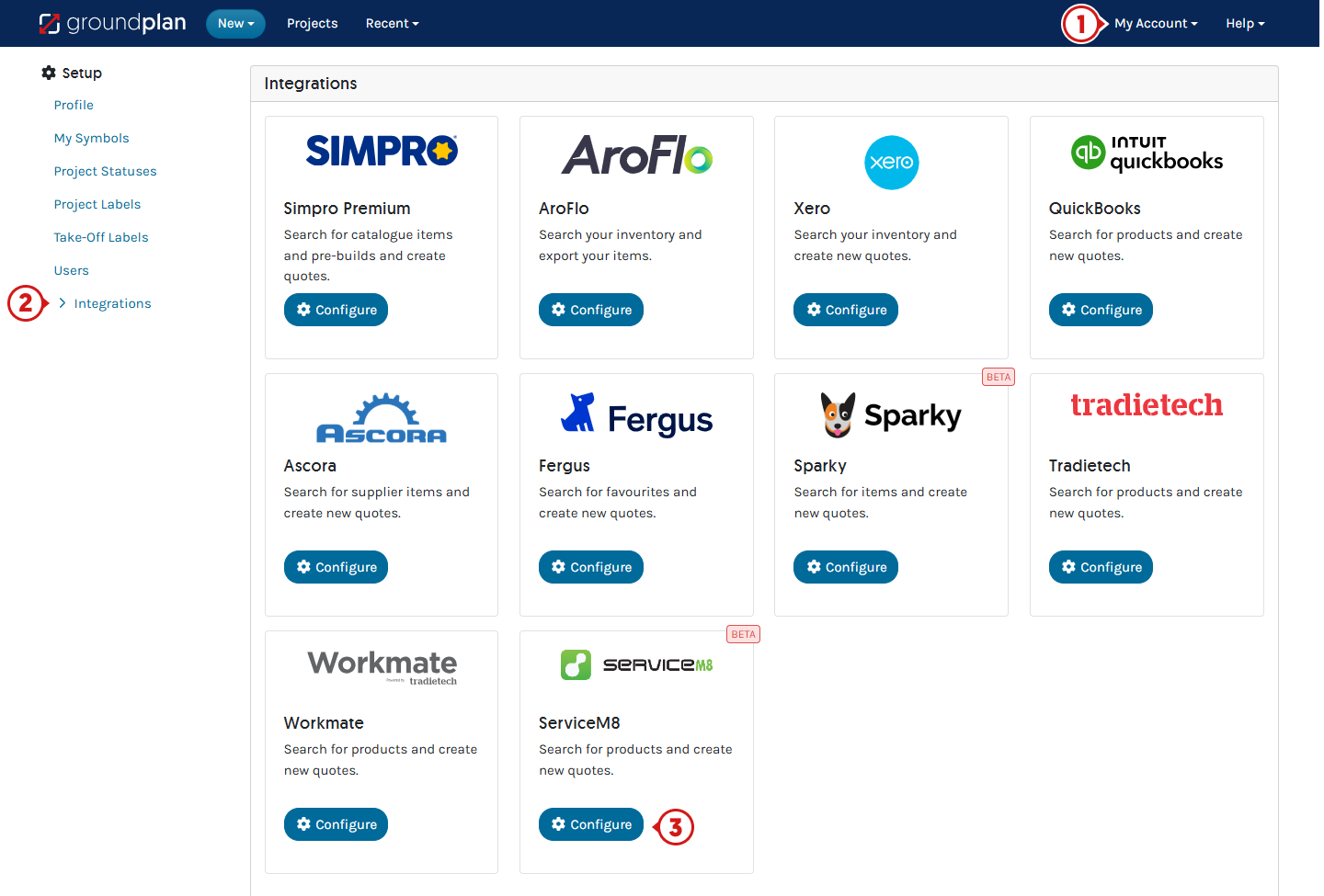Image resolution: width=1324 pixels, height=896 pixels.
Task: Open the My Account menu
Action: point(1156,23)
